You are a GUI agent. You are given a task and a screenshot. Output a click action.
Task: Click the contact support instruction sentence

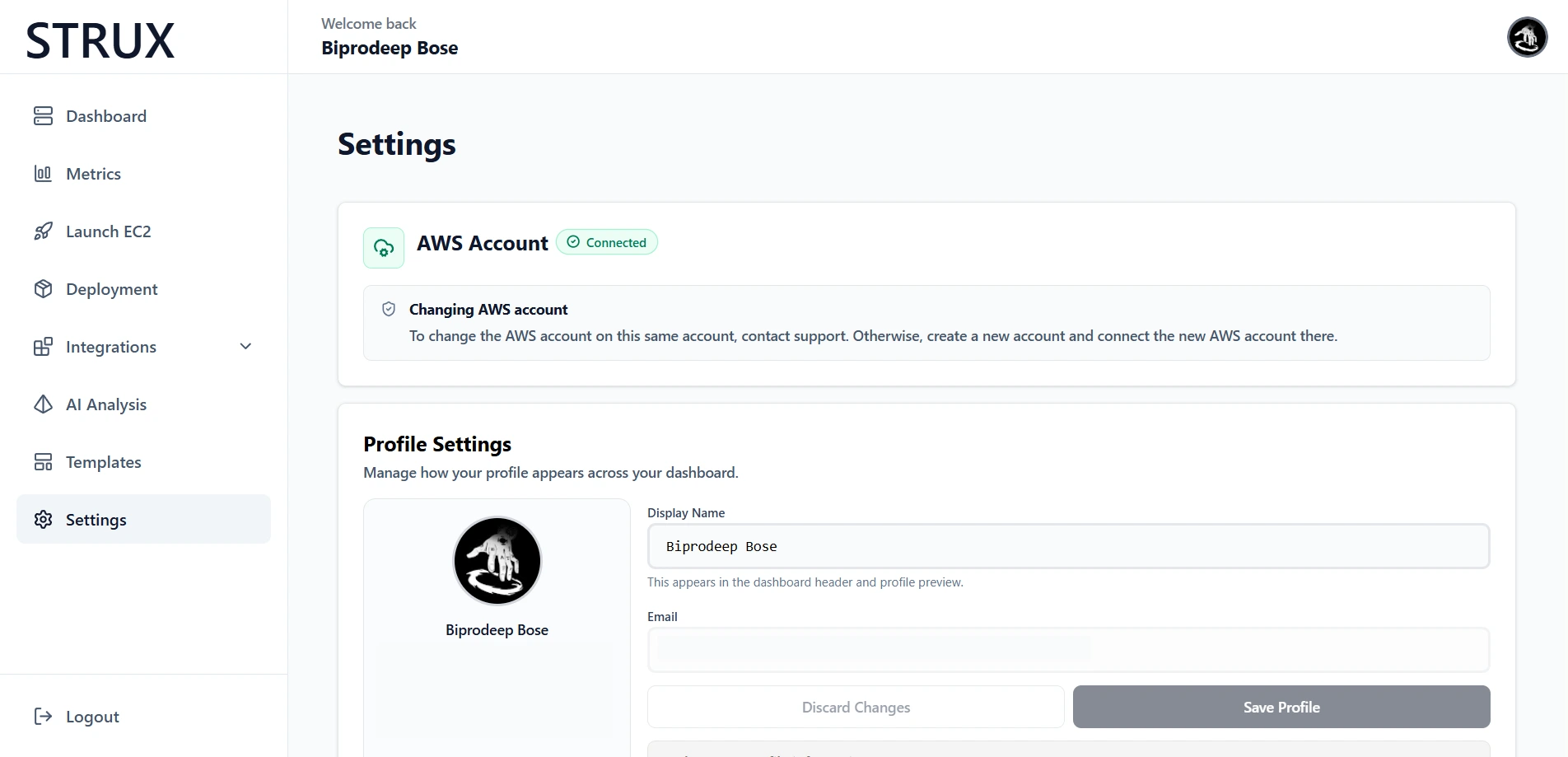(873, 336)
